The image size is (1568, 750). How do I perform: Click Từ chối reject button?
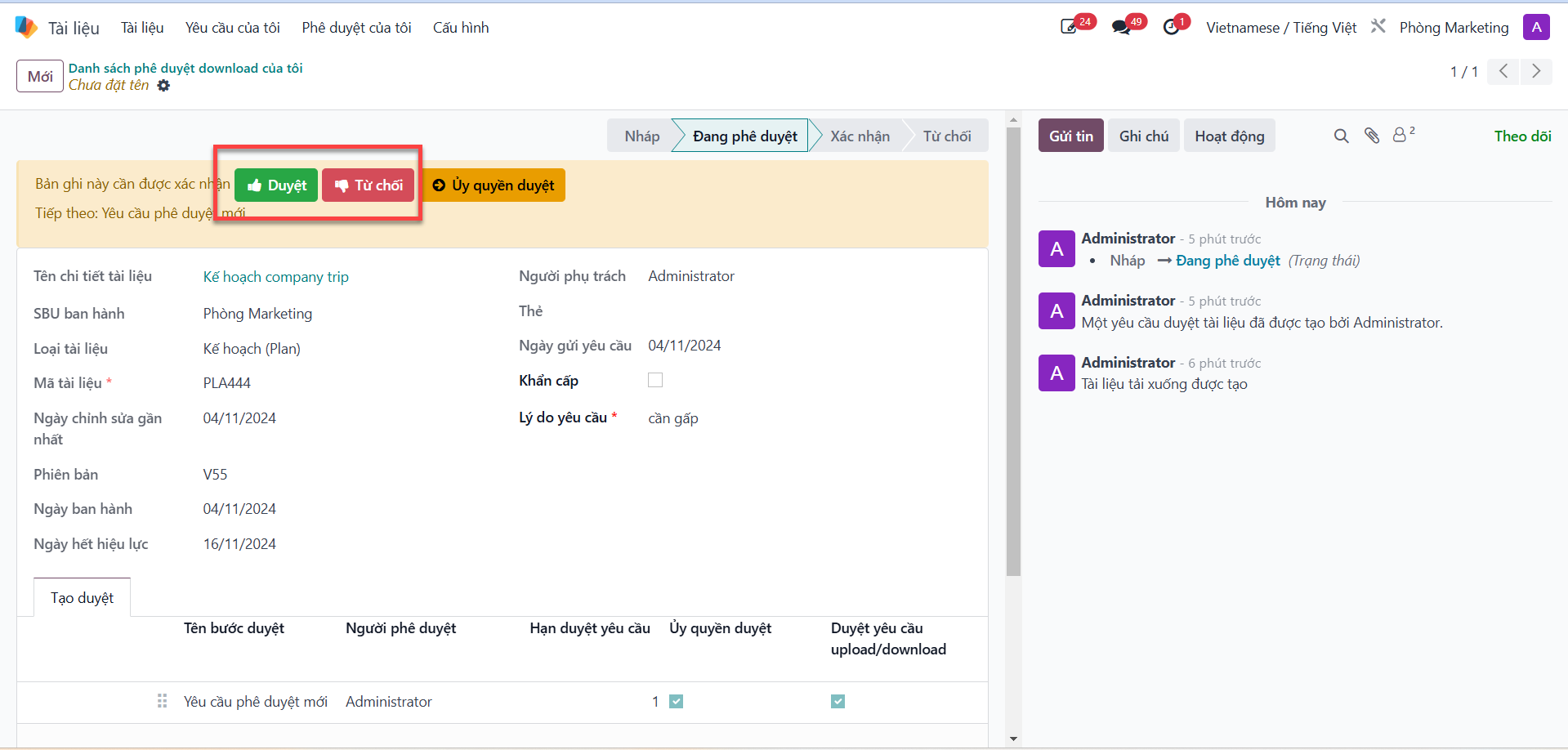coord(369,185)
